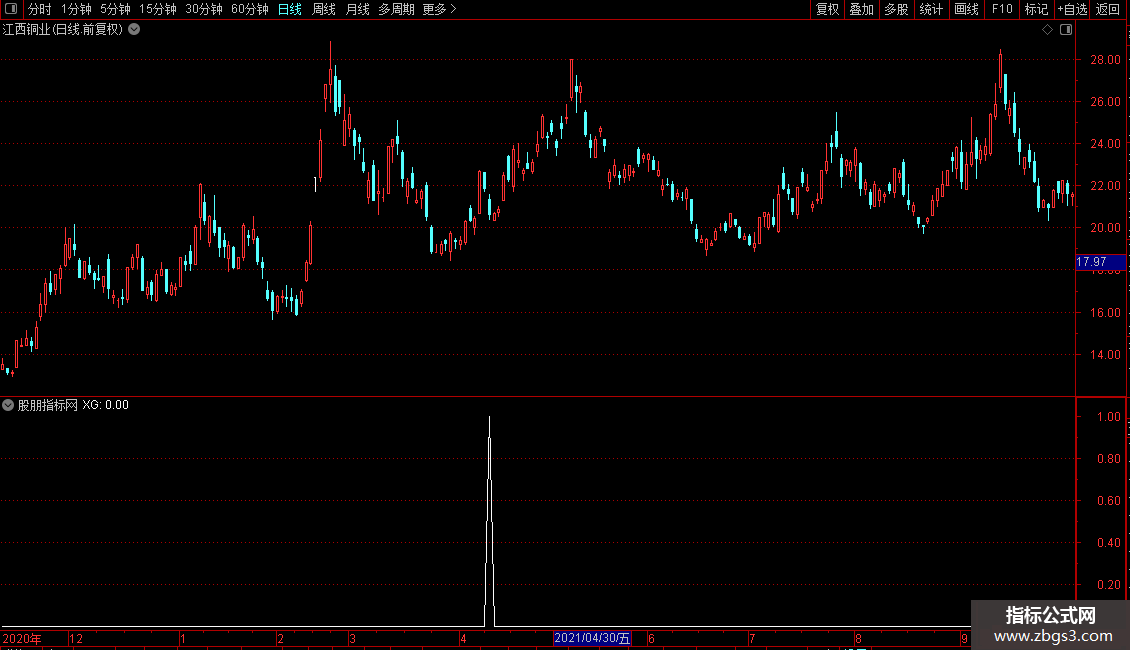Select the 30分钟 period tab
This screenshot has width=1130, height=650.
click(x=204, y=9)
